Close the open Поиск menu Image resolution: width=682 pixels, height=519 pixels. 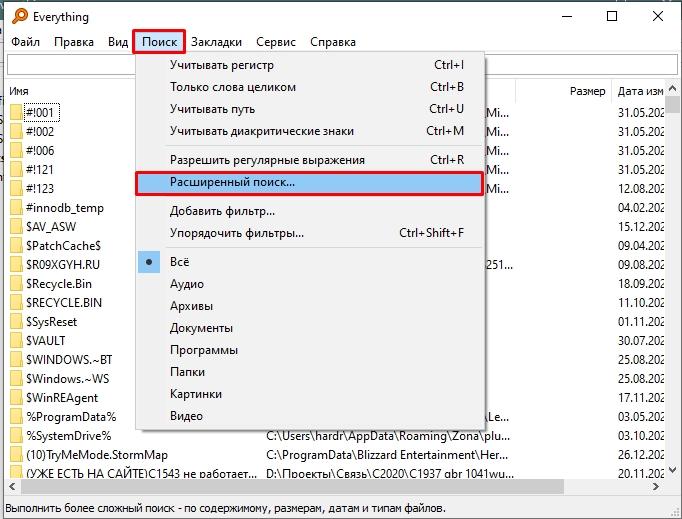tap(159, 42)
